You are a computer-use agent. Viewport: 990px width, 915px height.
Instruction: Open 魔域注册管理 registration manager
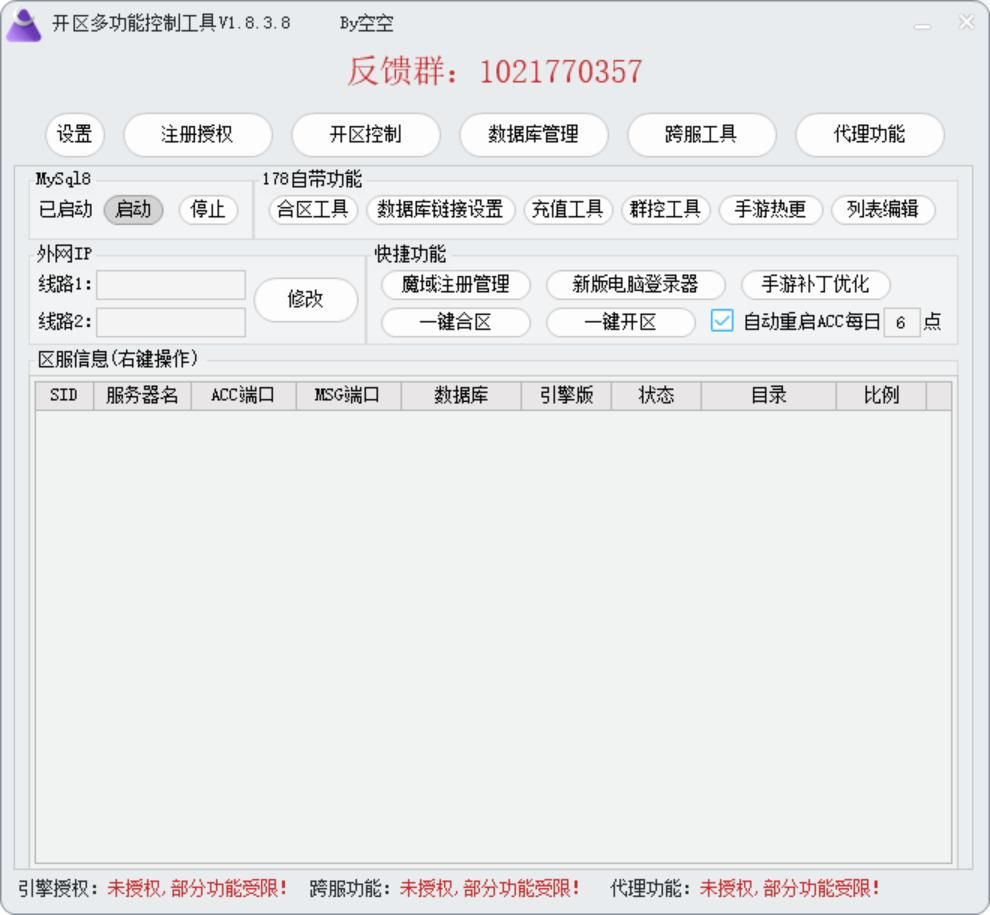tap(456, 284)
